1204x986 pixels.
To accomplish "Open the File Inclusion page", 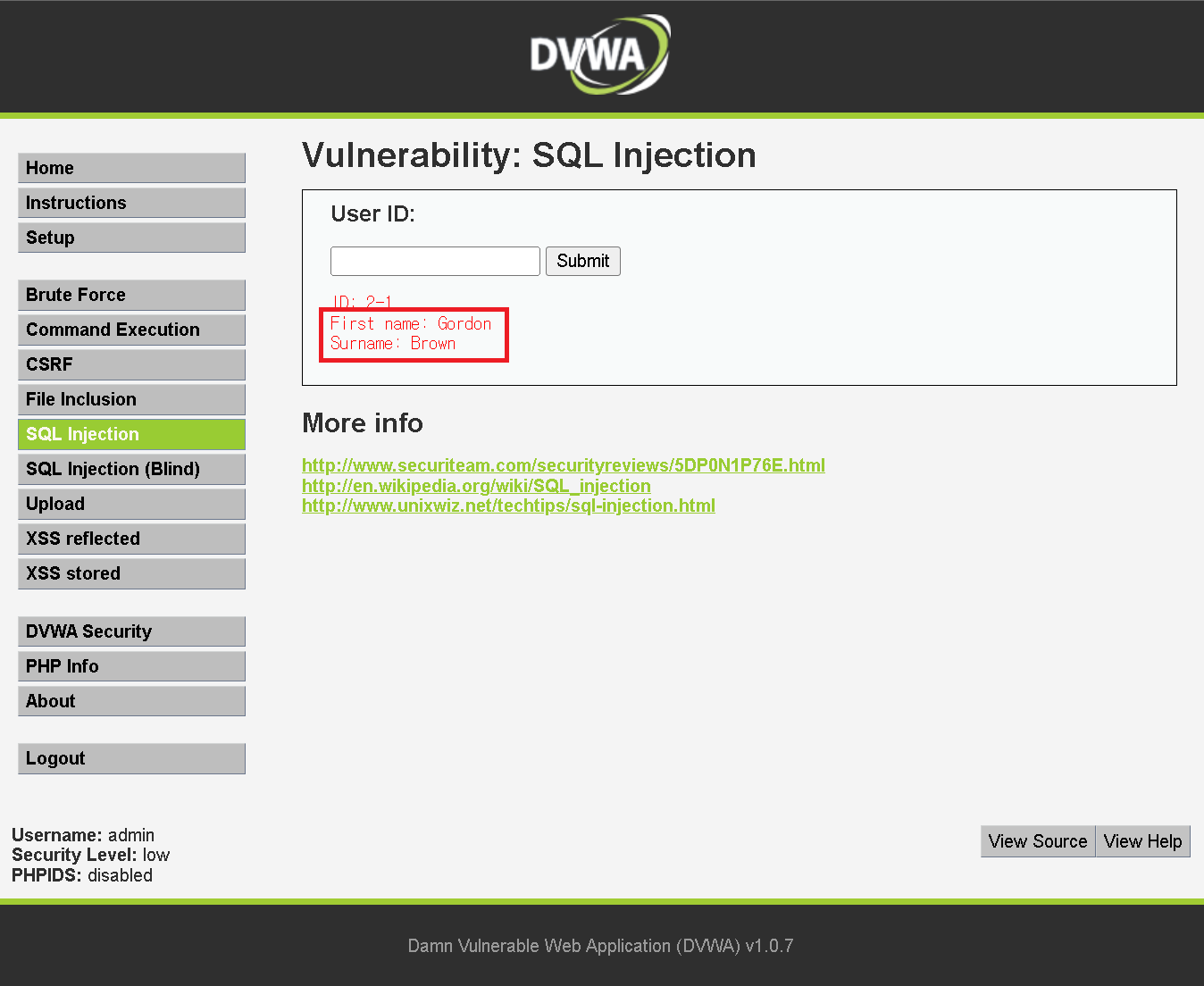I will coord(131,399).
